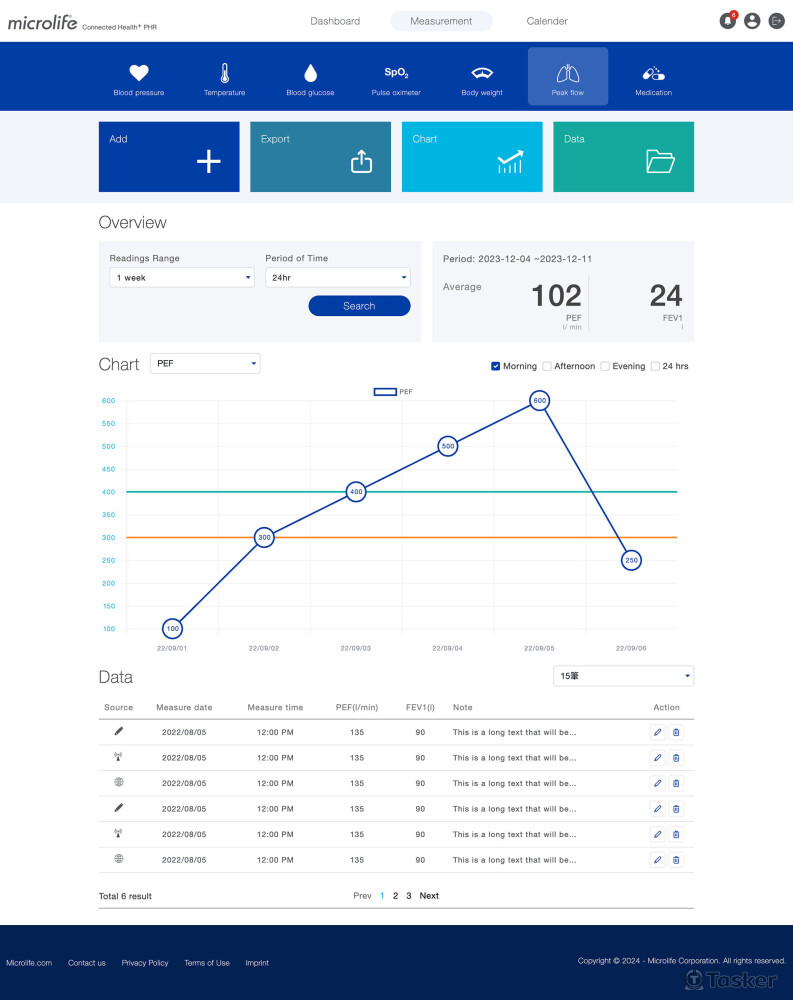Screen dimensions: 793x1000
Task: Enable the Evening checkbox
Action: [x=605, y=366]
